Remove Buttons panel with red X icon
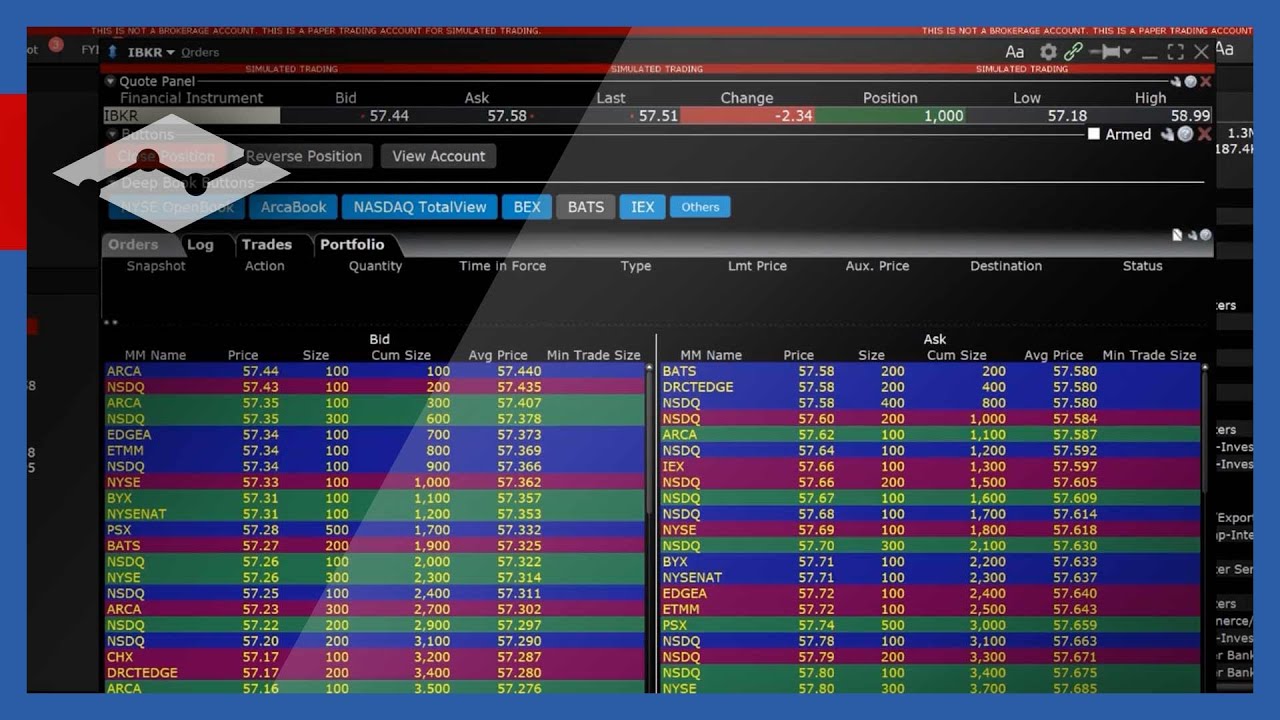The width and height of the screenshot is (1280, 720). (x=1204, y=134)
